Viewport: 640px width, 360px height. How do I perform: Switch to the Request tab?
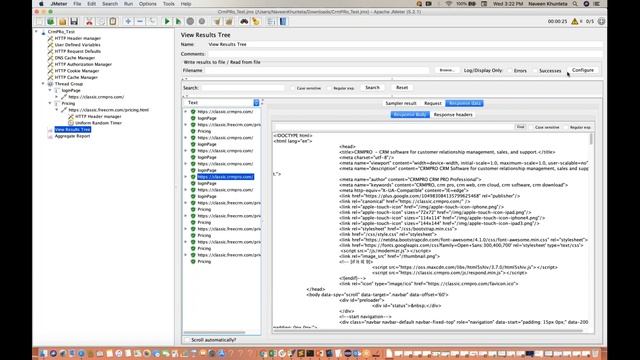(x=433, y=103)
